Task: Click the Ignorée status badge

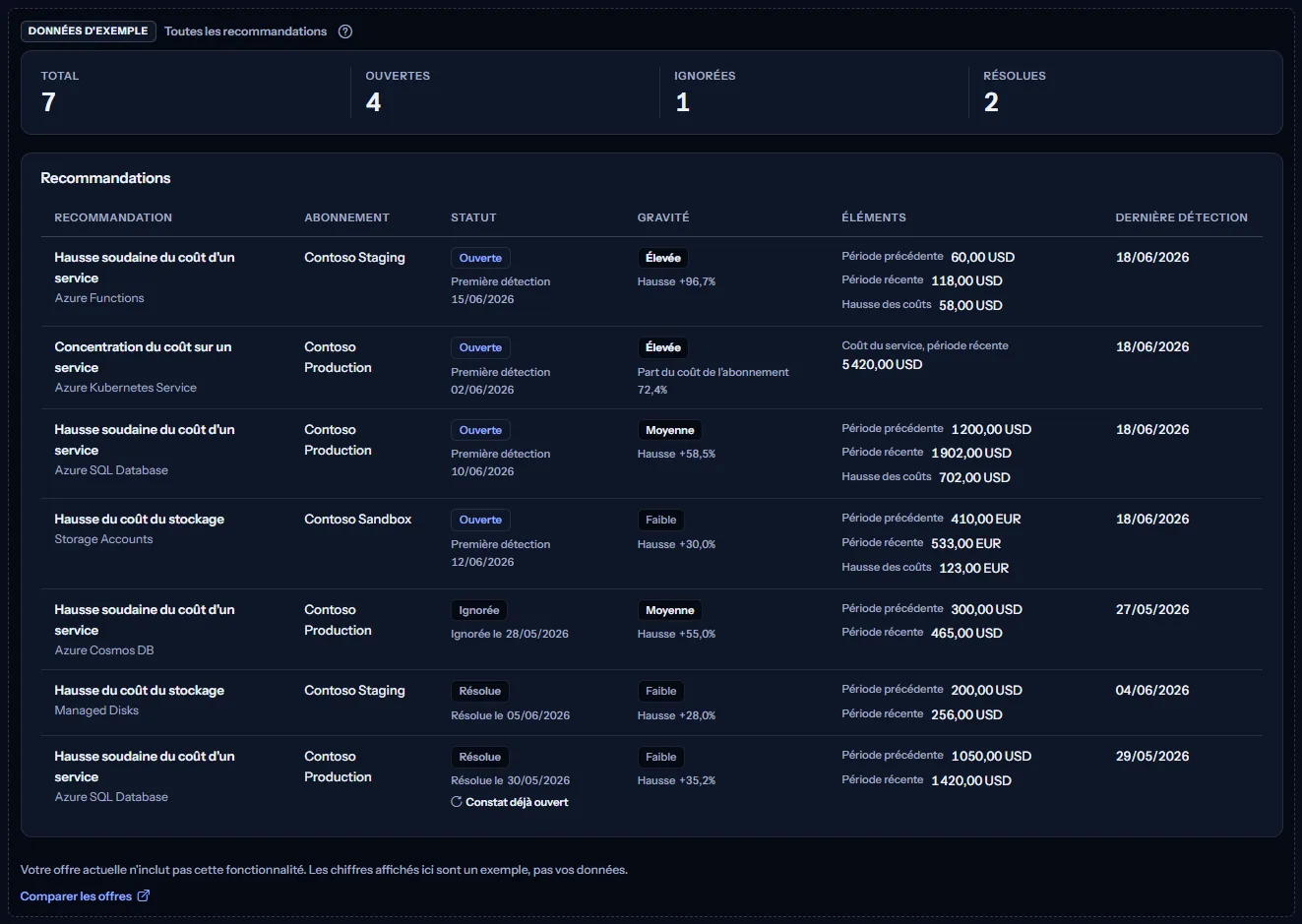Action: tap(479, 610)
